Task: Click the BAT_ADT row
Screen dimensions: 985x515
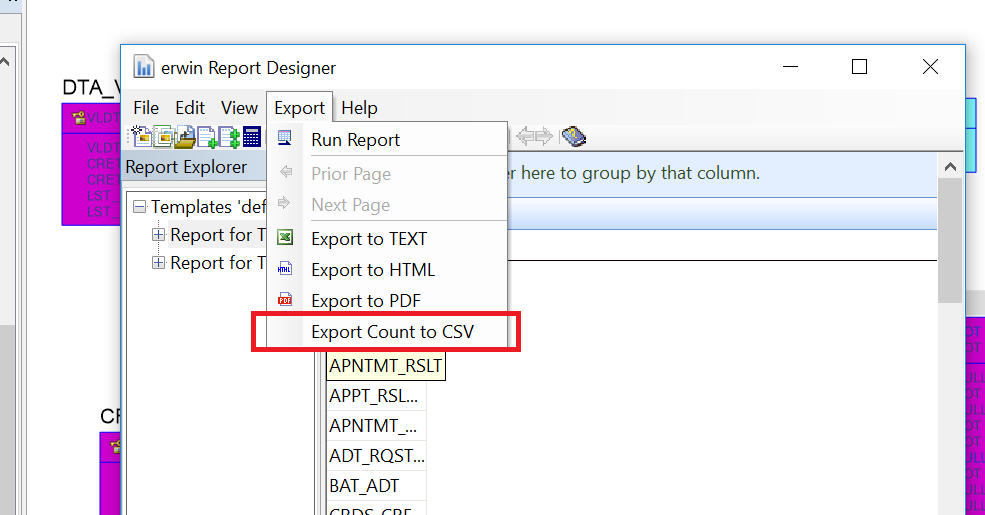Action: 376,485
